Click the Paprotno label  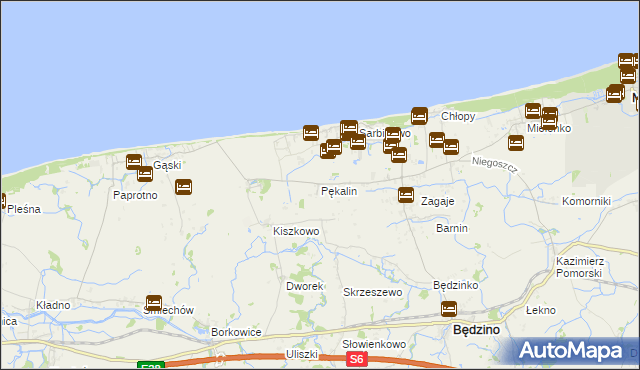(135, 195)
